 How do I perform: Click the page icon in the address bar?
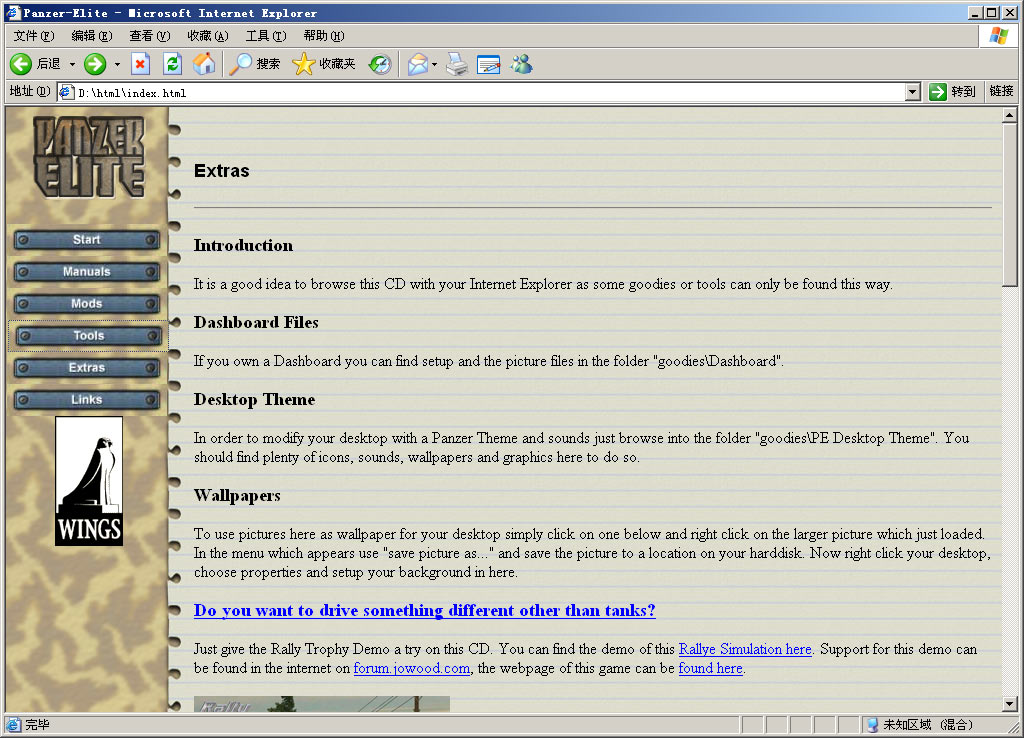click(66, 92)
